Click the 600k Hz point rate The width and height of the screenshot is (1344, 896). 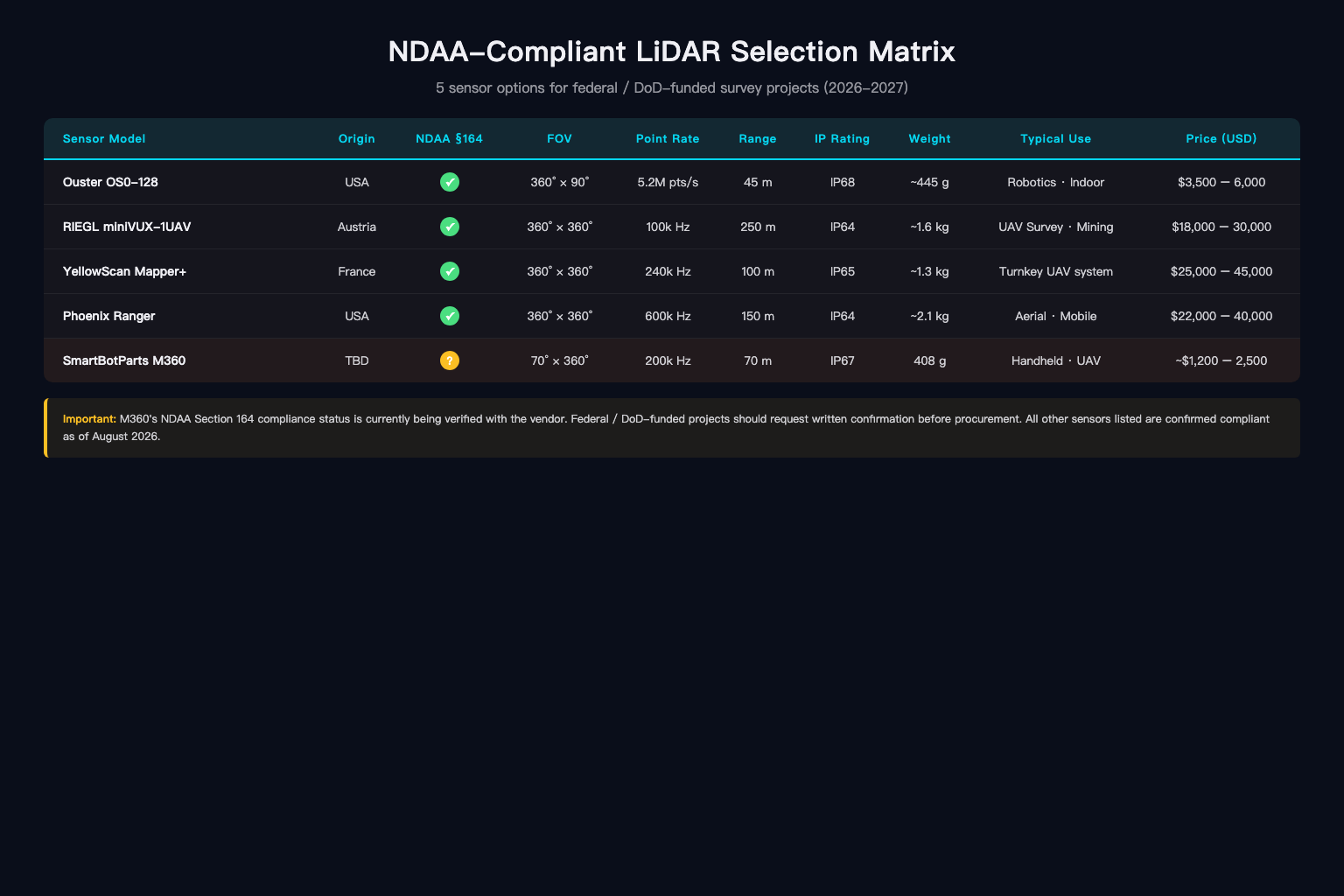pos(668,316)
